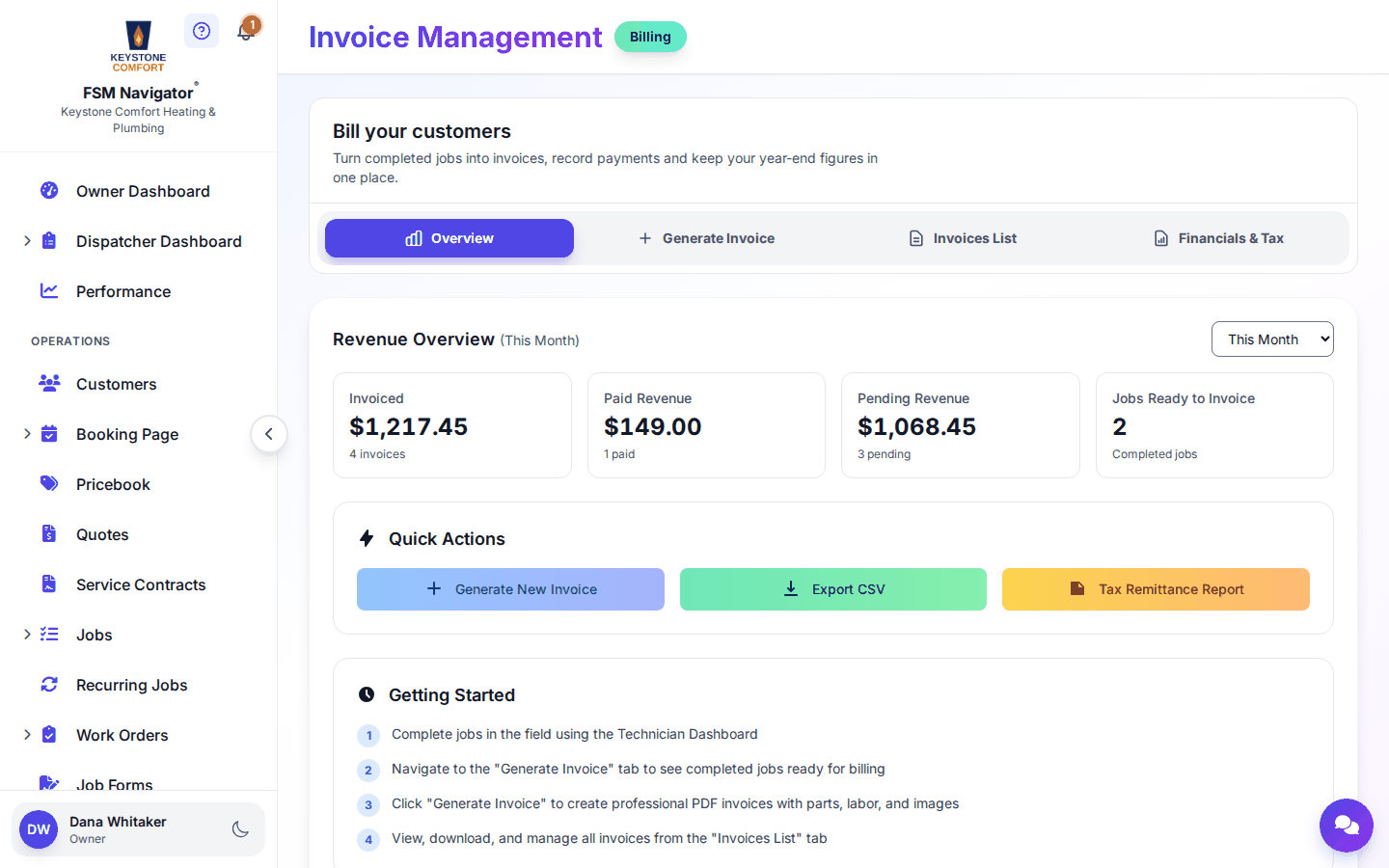
Task: Click the Booking Page calendar icon
Action: point(49,433)
